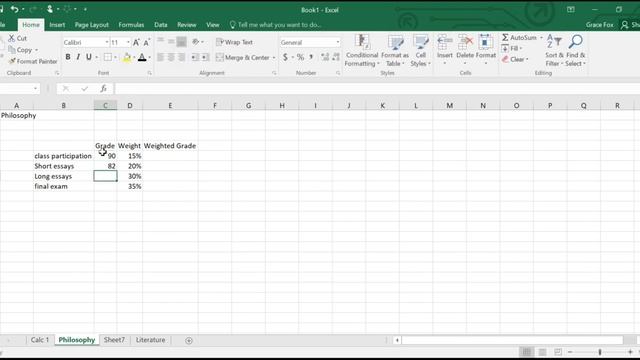Click Merge & Center
The height and width of the screenshot is (360, 640).
point(243,58)
